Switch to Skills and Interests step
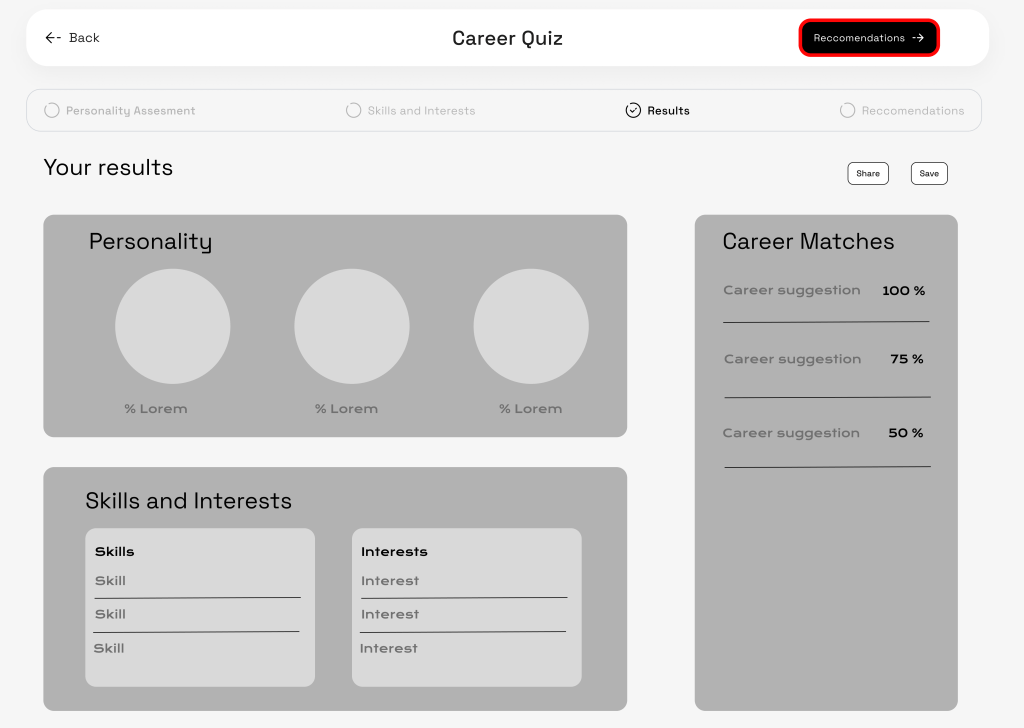The image size is (1024, 728). coord(421,111)
